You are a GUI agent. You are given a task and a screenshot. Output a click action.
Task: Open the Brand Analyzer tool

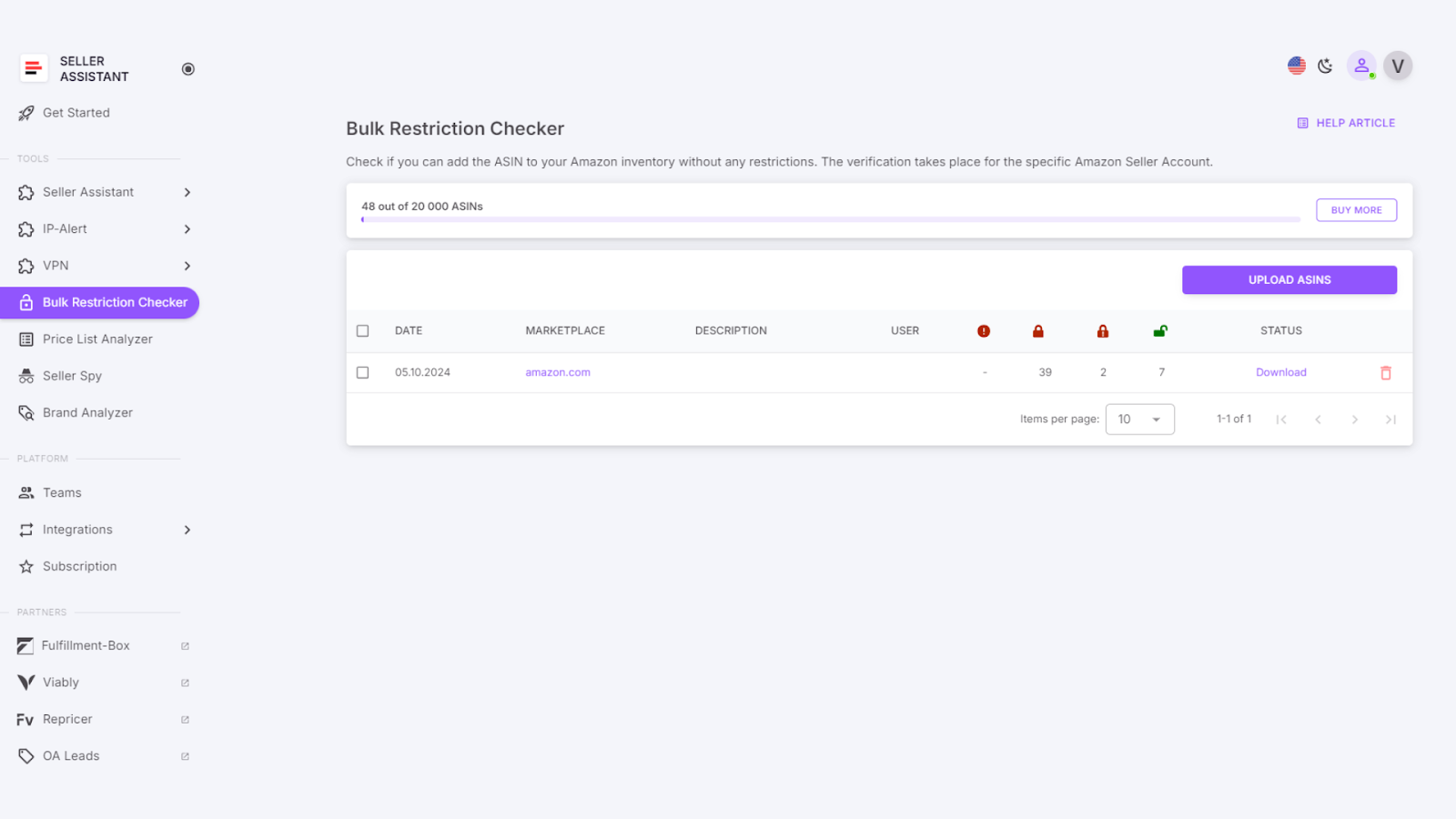click(x=87, y=411)
